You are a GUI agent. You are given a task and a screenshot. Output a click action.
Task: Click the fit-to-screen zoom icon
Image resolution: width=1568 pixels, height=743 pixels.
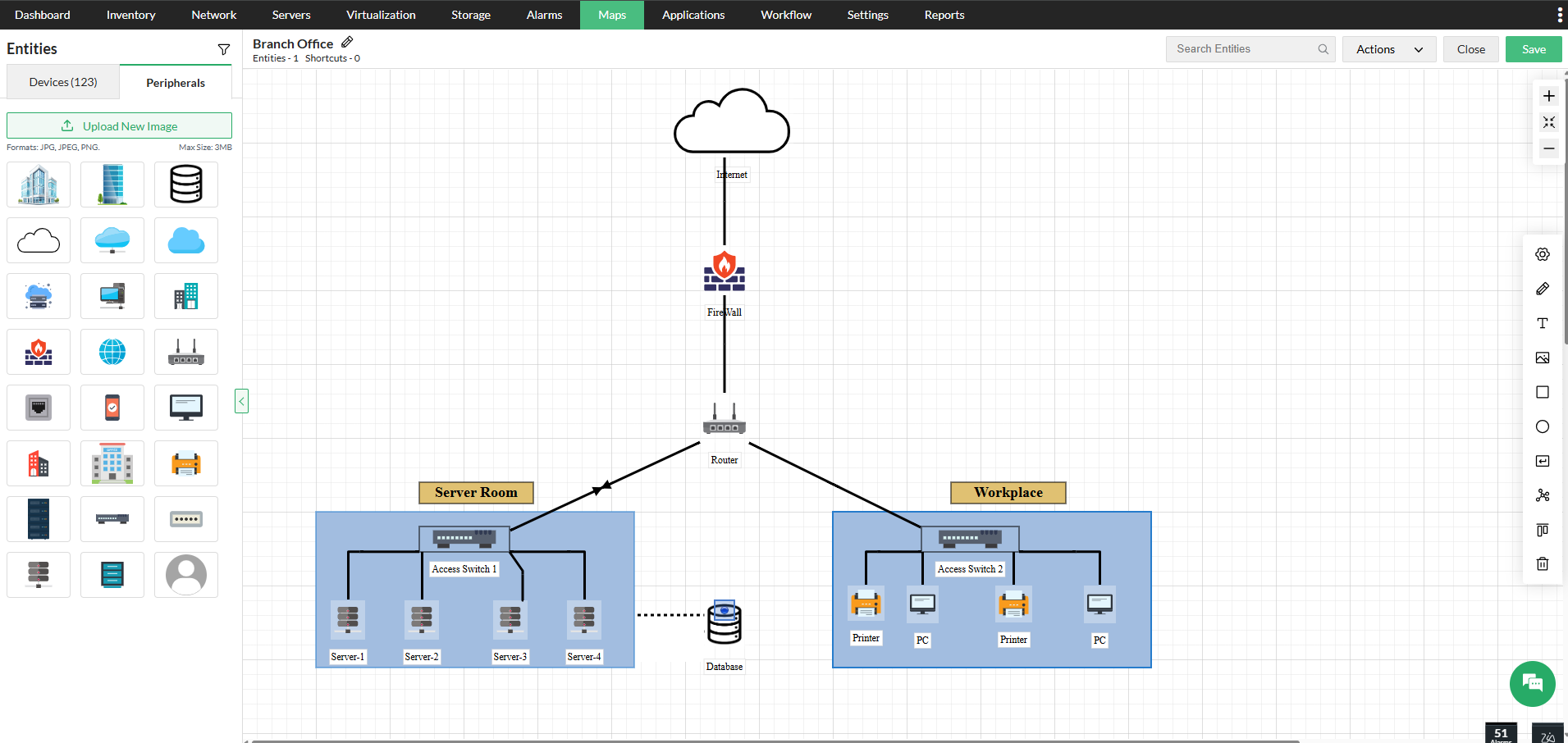(1548, 122)
